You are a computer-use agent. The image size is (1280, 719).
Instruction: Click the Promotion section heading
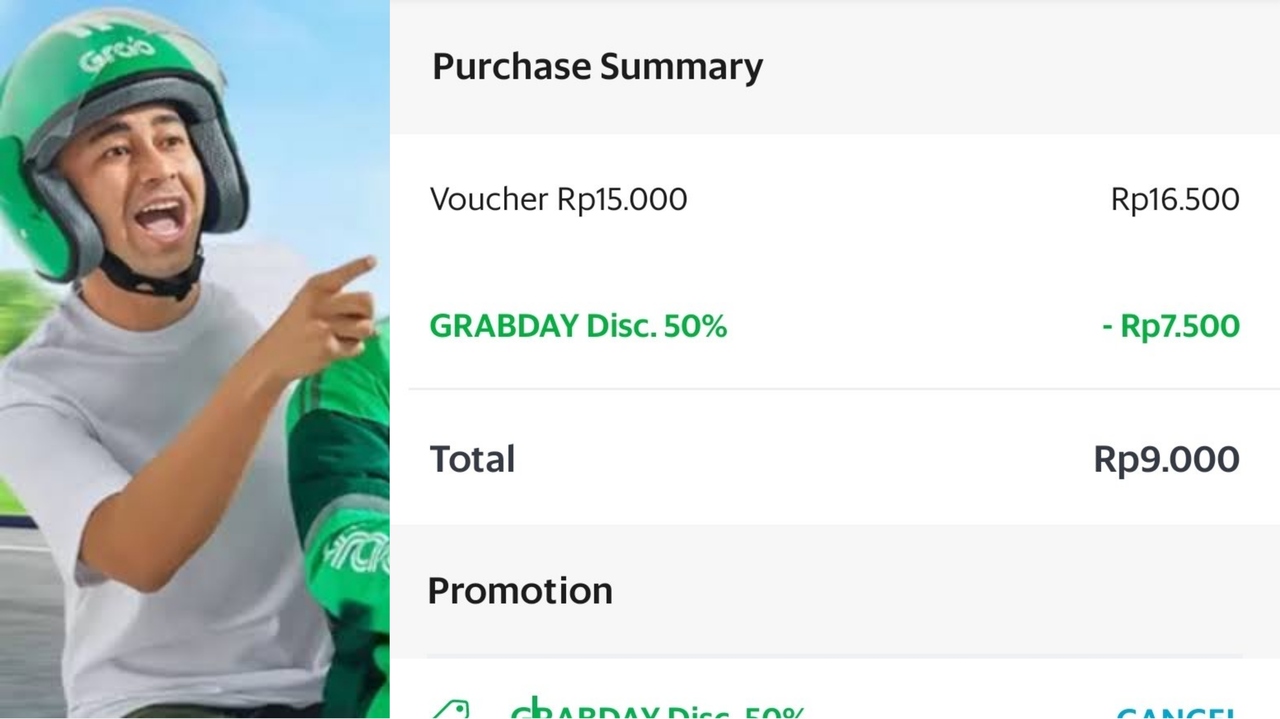519,590
